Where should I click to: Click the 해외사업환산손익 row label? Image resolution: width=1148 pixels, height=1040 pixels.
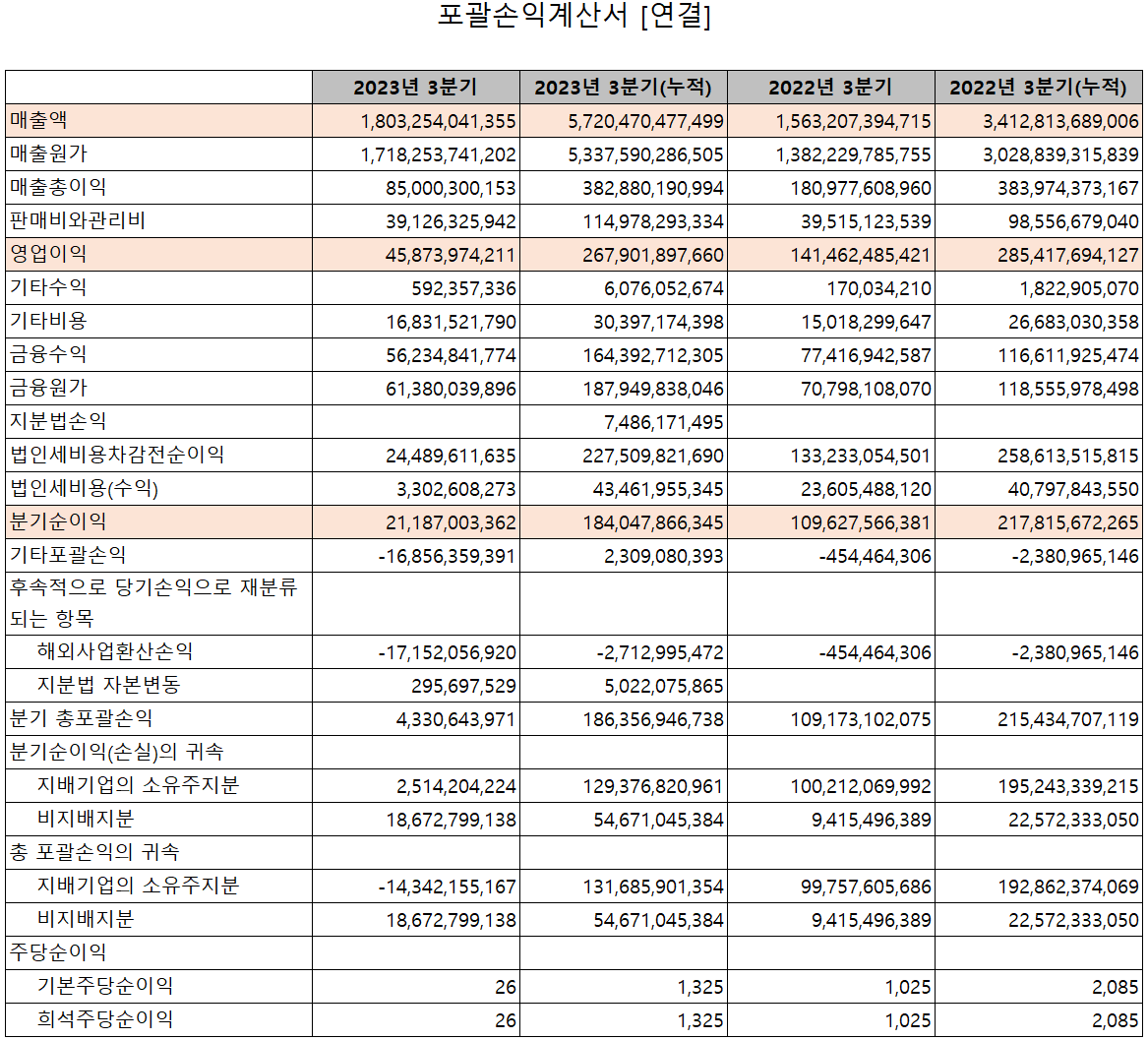pos(116,651)
